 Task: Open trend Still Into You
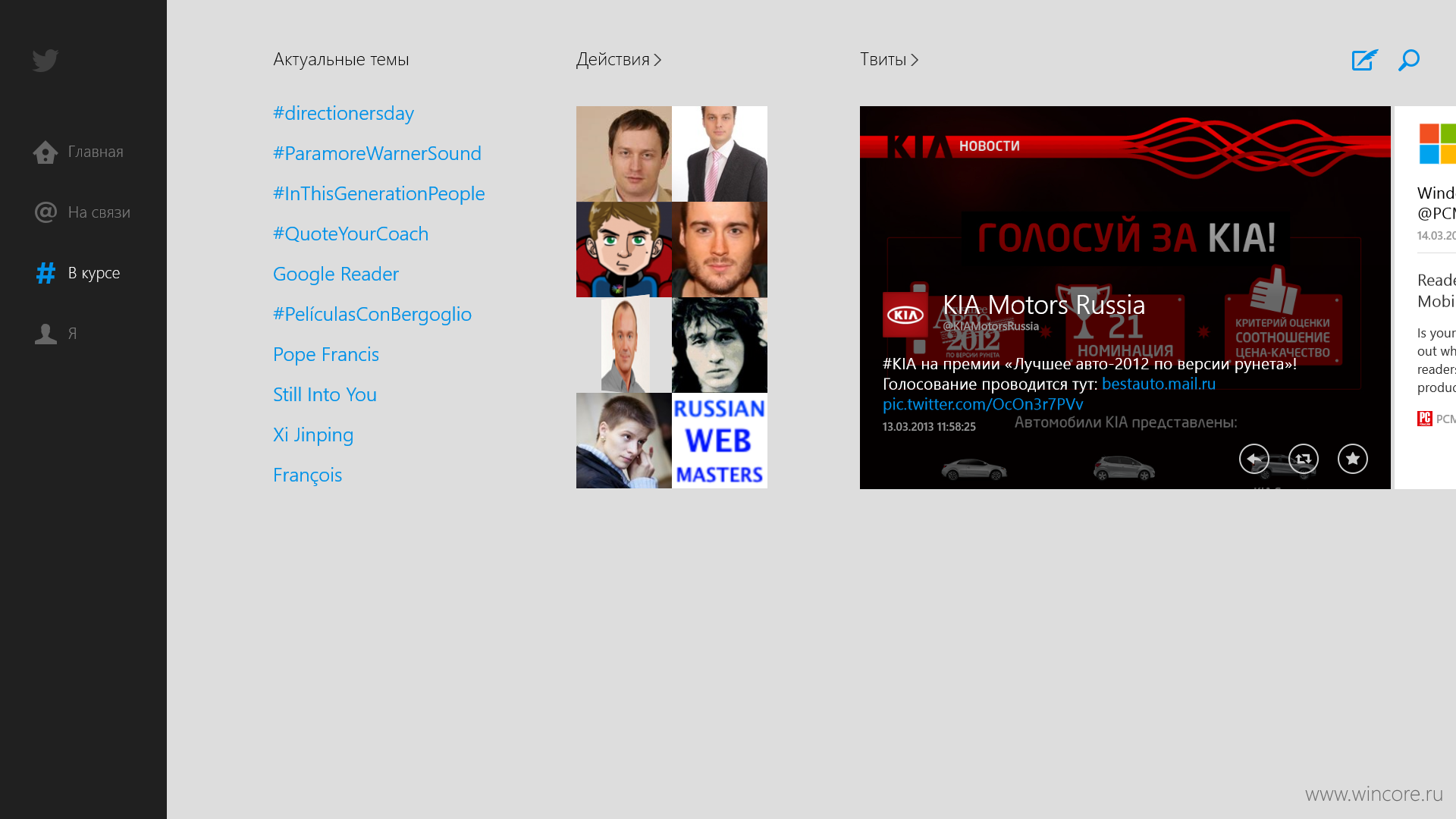coord(325,394)
